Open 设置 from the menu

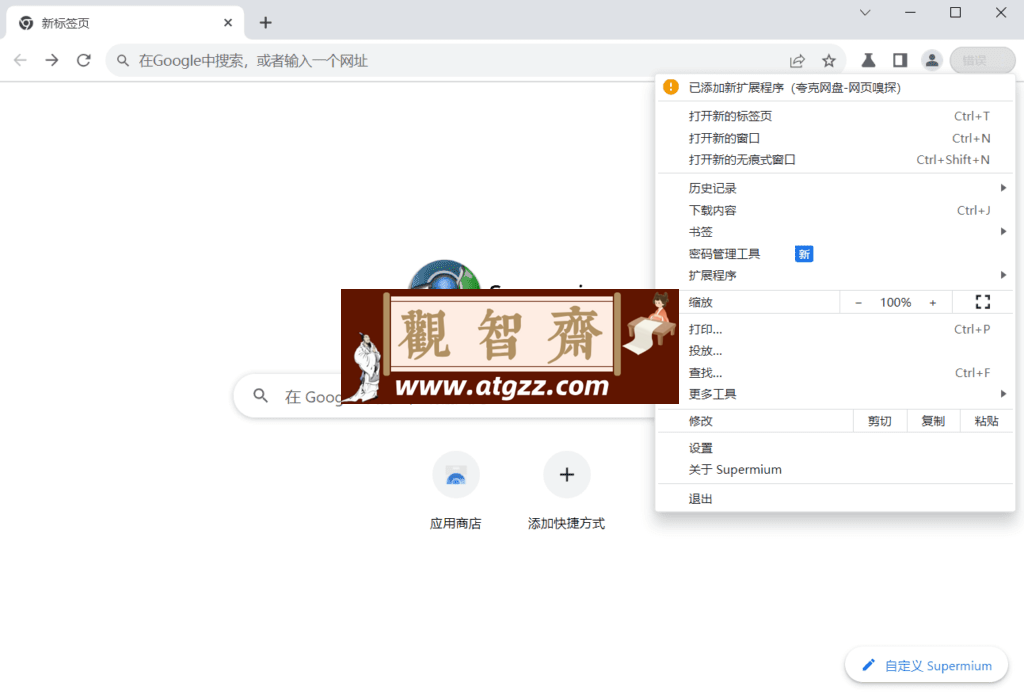coord(835,448)
